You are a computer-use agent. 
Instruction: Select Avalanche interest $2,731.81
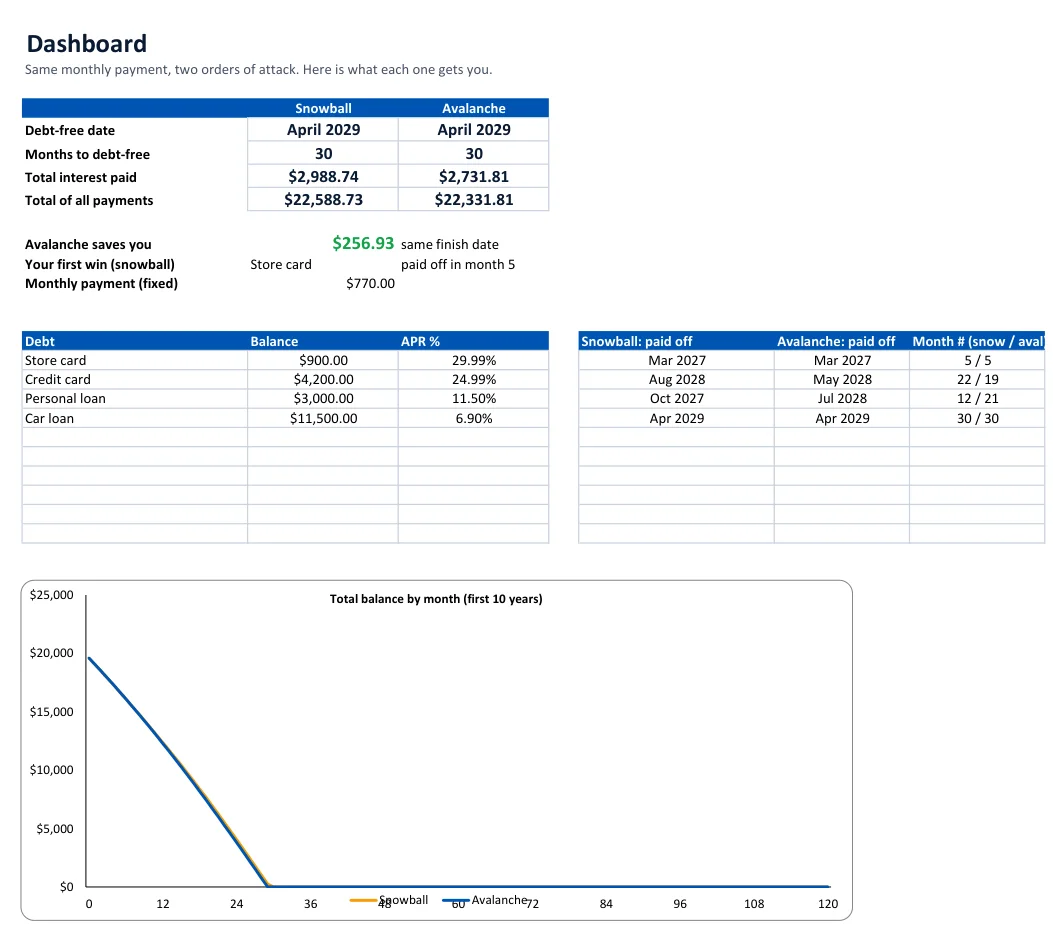coord(473,177)
